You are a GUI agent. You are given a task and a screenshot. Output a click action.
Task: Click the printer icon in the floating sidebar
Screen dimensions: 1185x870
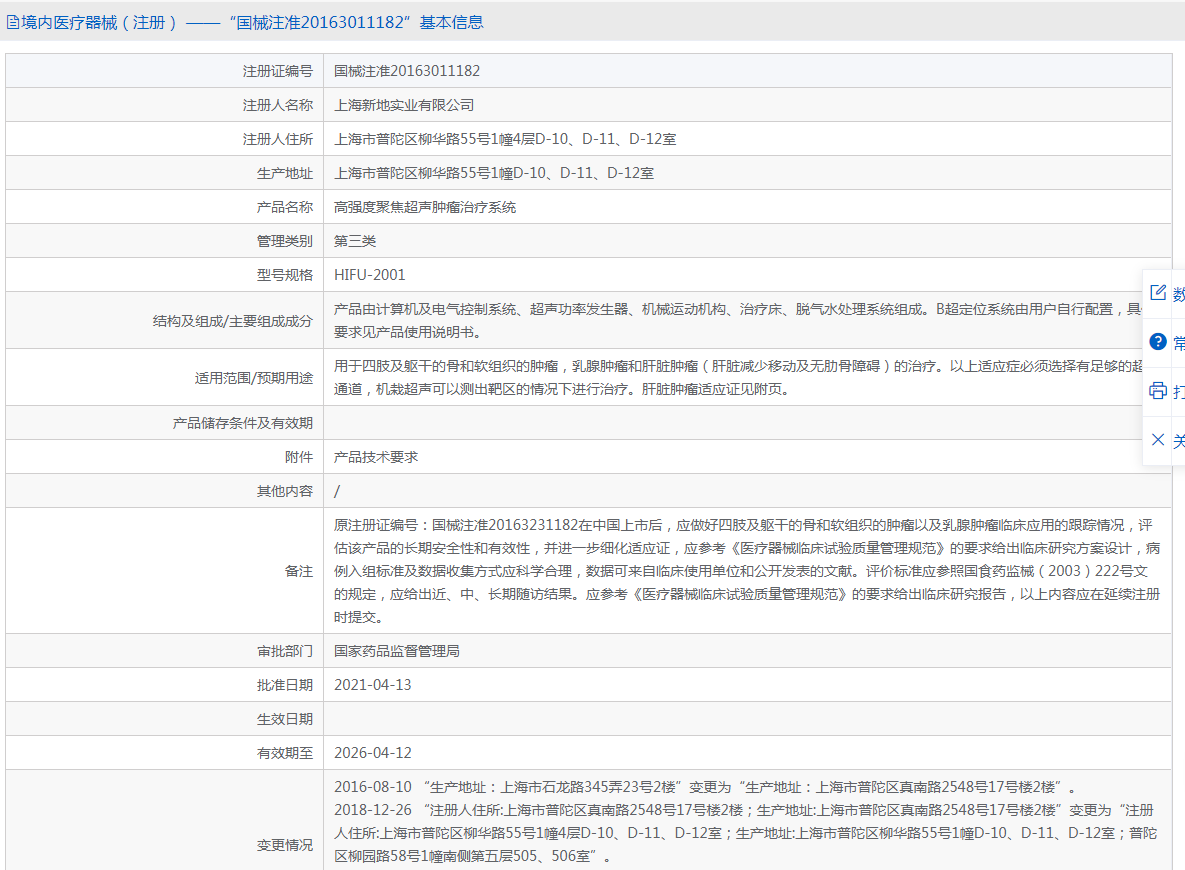point(1158,391)
